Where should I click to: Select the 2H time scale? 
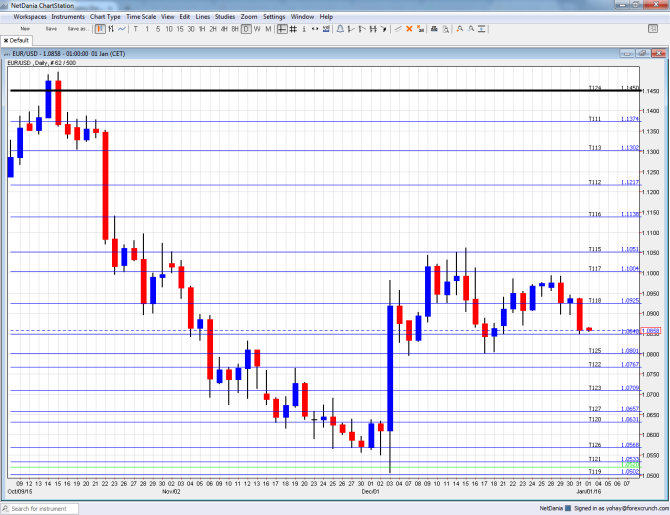click(213, 29)
